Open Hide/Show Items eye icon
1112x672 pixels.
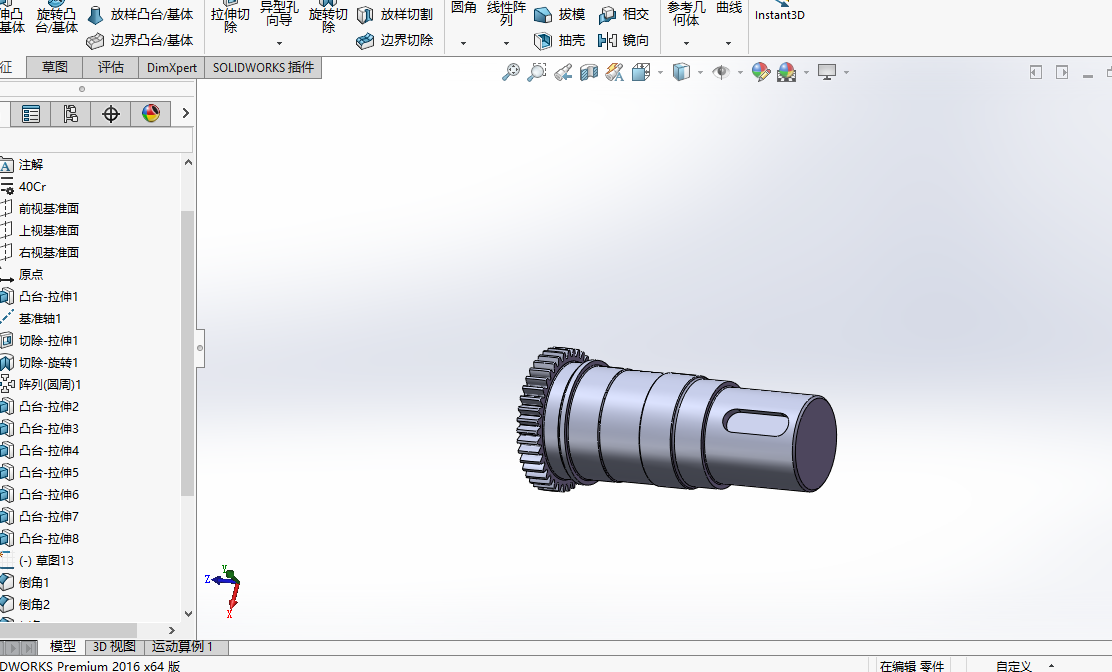coord(721,72)
